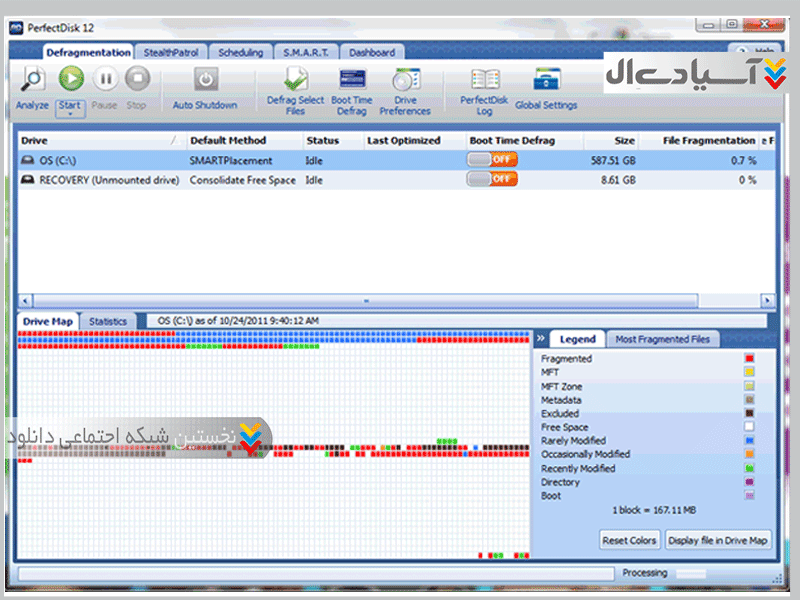Viewport: 800px width, 600px height.
Task: Toggle Boot Time Defrag for RECOVERY drive
Action: tap(491, 180)
